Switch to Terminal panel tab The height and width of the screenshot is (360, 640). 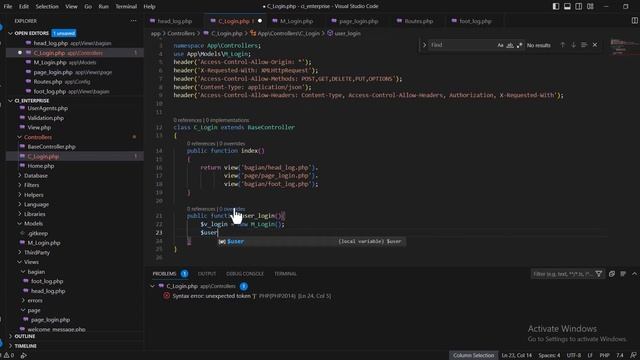coord(285,274)
